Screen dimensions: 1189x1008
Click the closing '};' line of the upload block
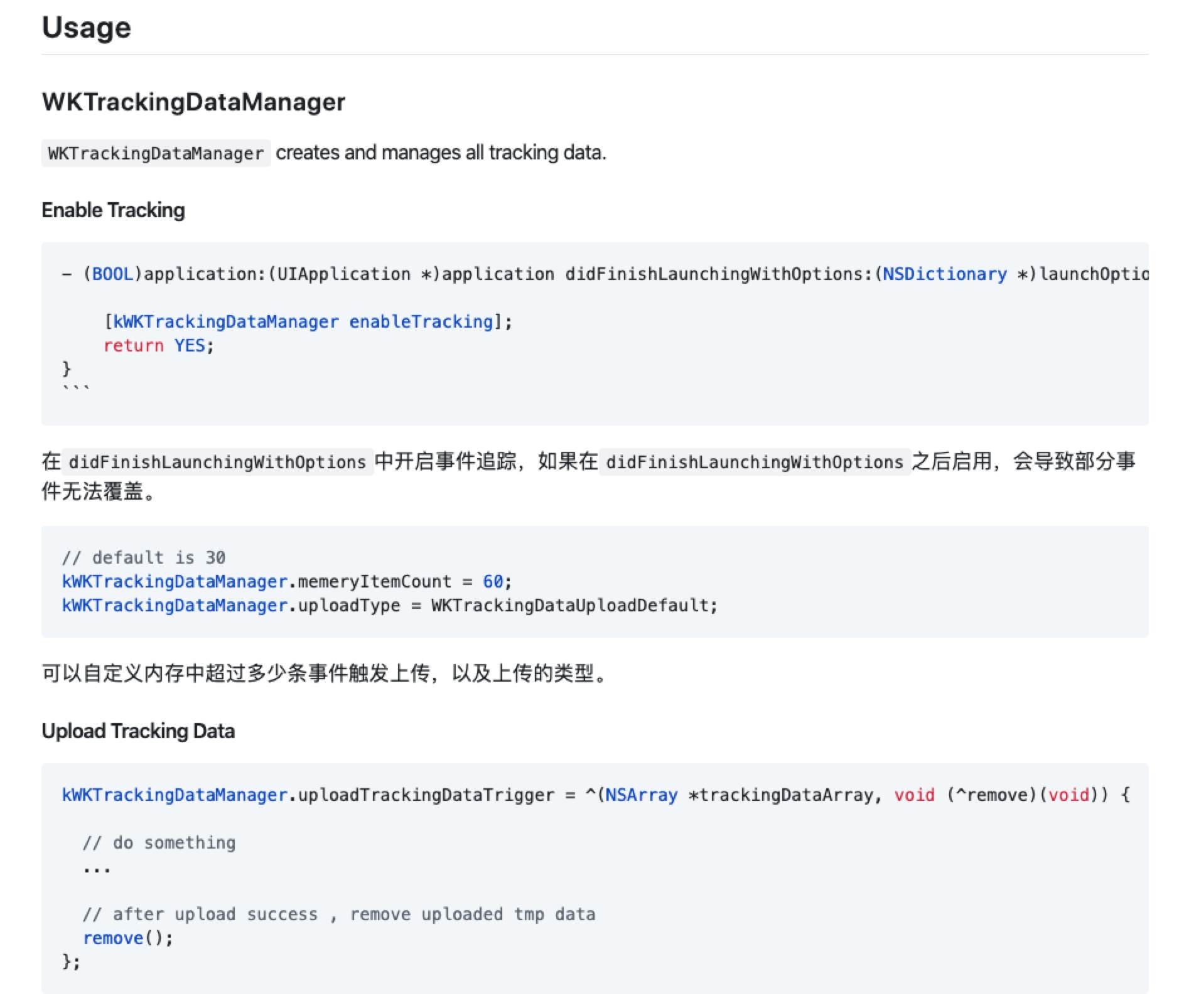[x=71, y=962]
